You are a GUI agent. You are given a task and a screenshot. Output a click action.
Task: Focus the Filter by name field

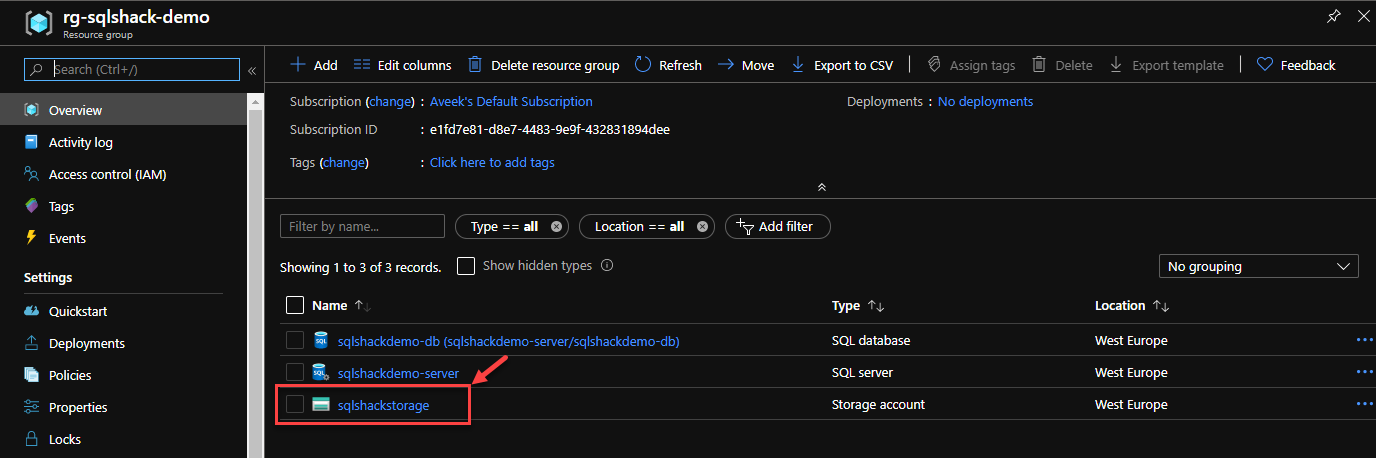point(362,227)
